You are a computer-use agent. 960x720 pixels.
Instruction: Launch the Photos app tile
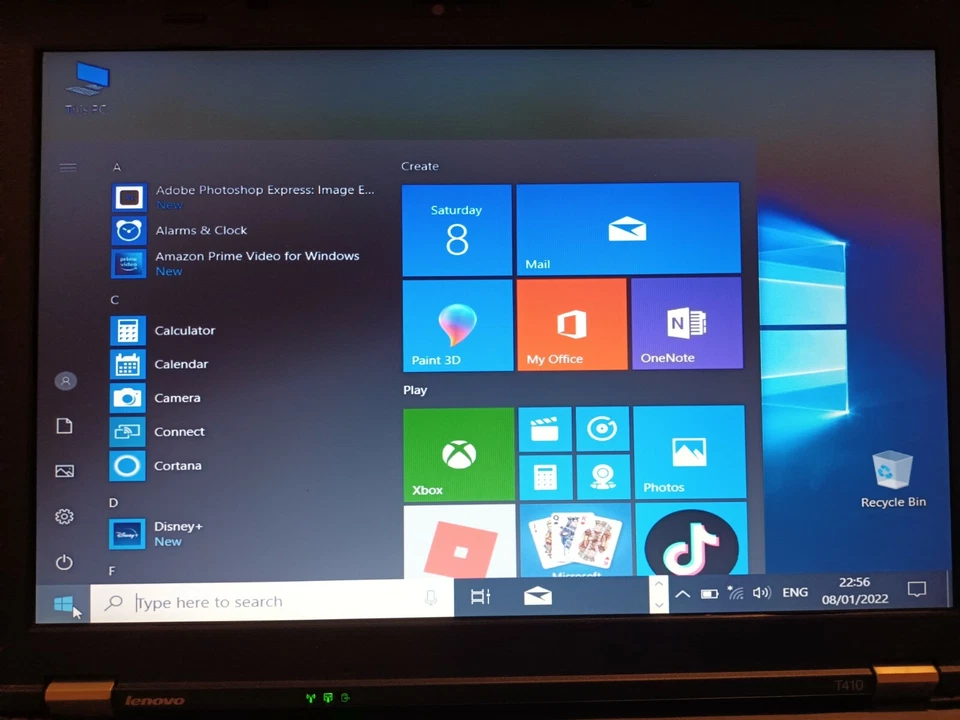pyautogui.click(x=688, y=453)
